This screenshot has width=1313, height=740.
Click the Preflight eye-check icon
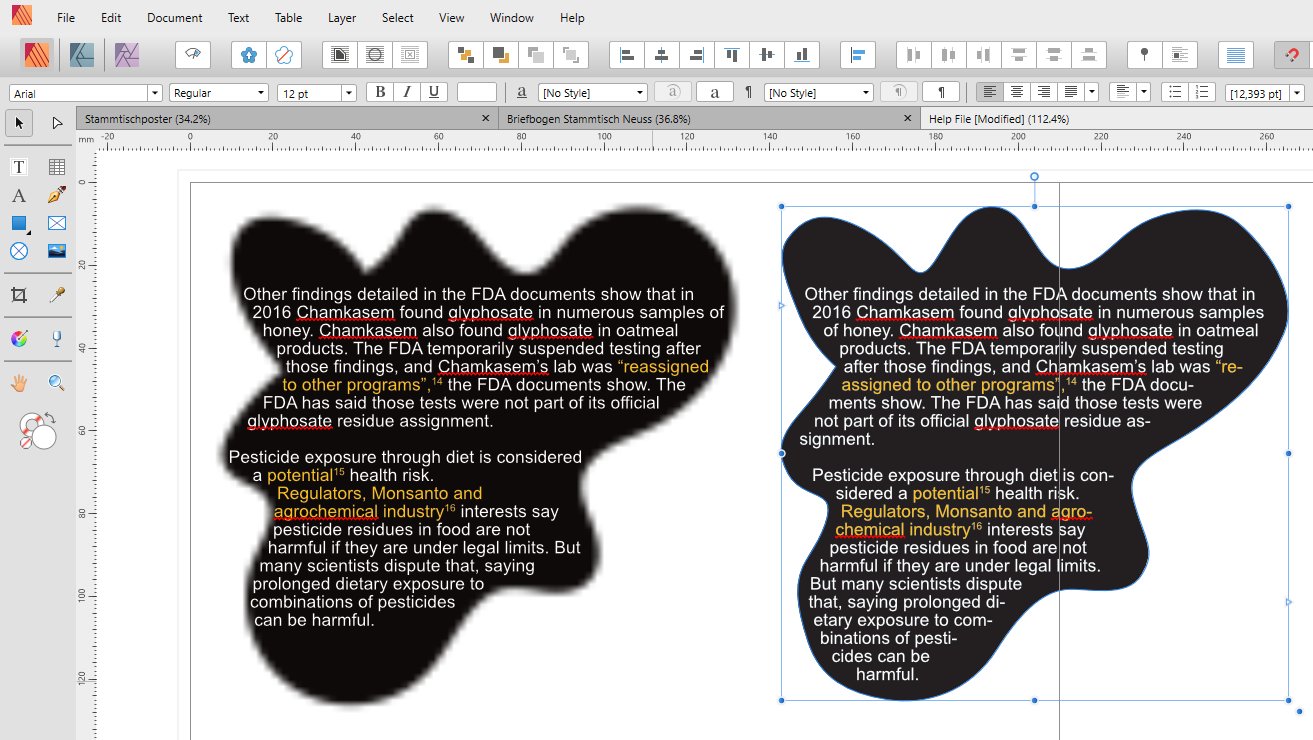[x=193, y=55]
